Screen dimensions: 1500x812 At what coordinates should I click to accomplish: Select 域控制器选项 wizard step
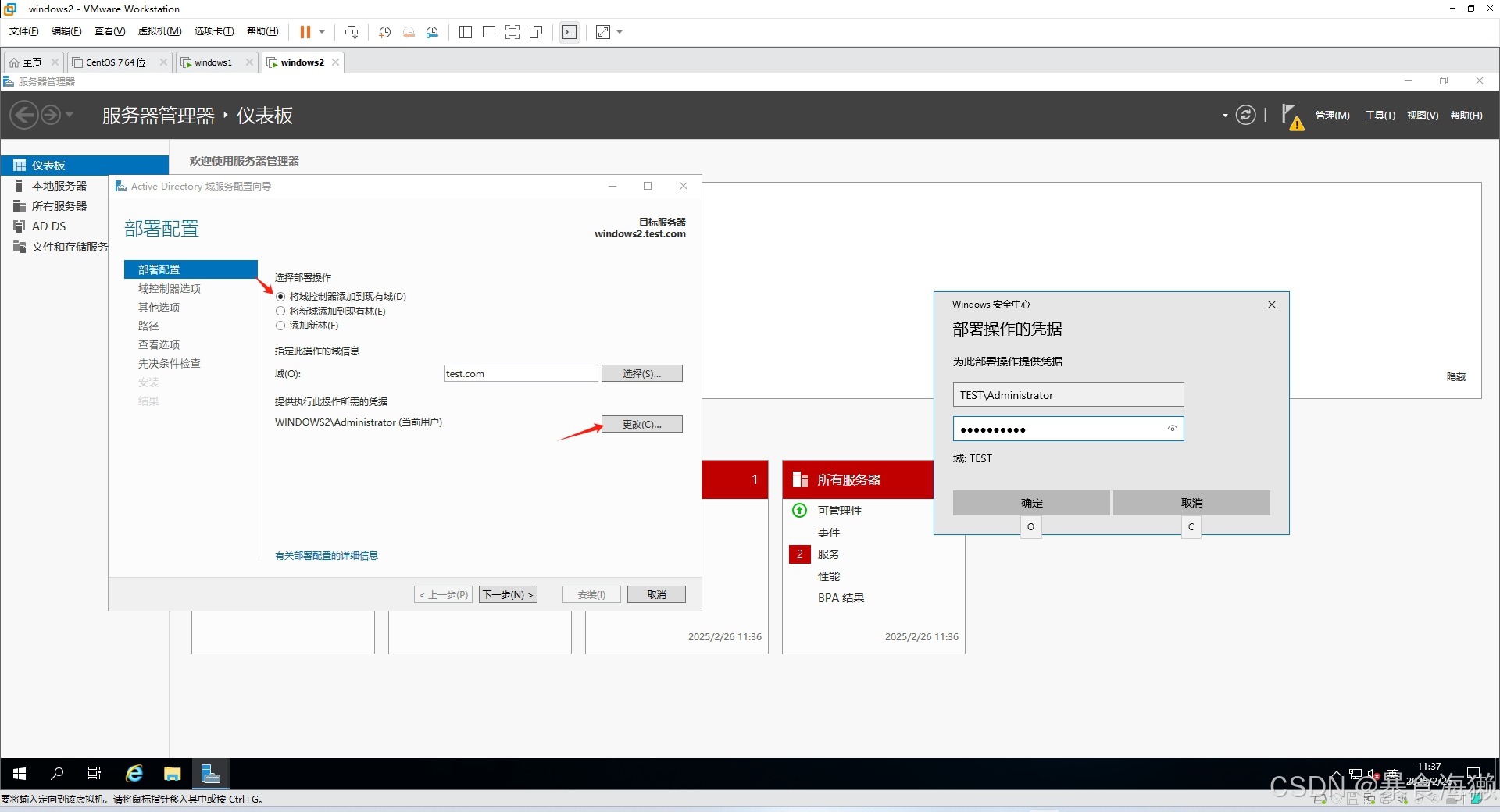point(170,289)
